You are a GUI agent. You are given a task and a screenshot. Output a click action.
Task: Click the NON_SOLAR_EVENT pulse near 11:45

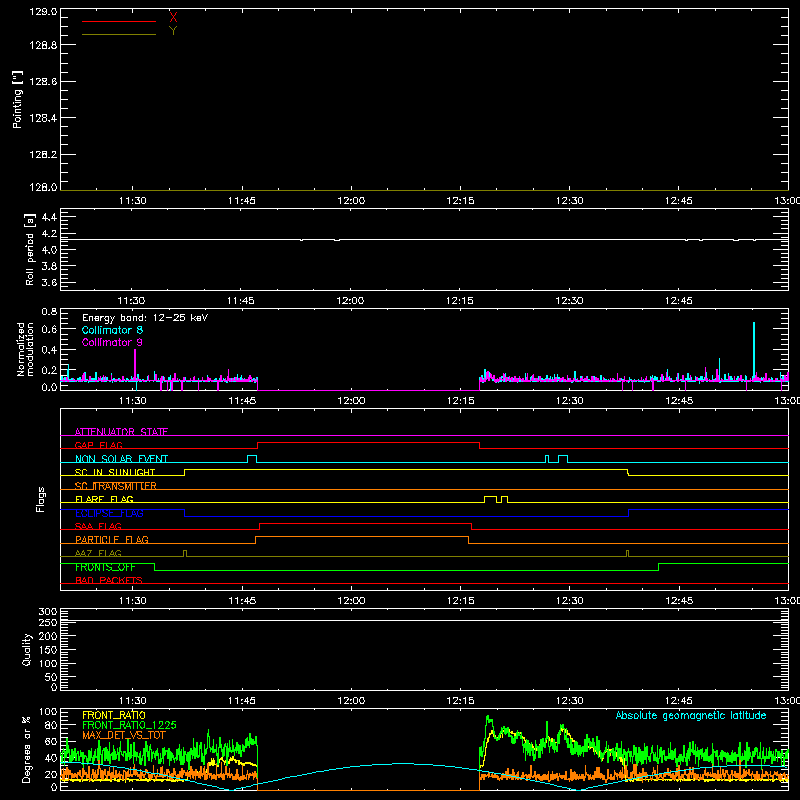click(x=252, y=459)
